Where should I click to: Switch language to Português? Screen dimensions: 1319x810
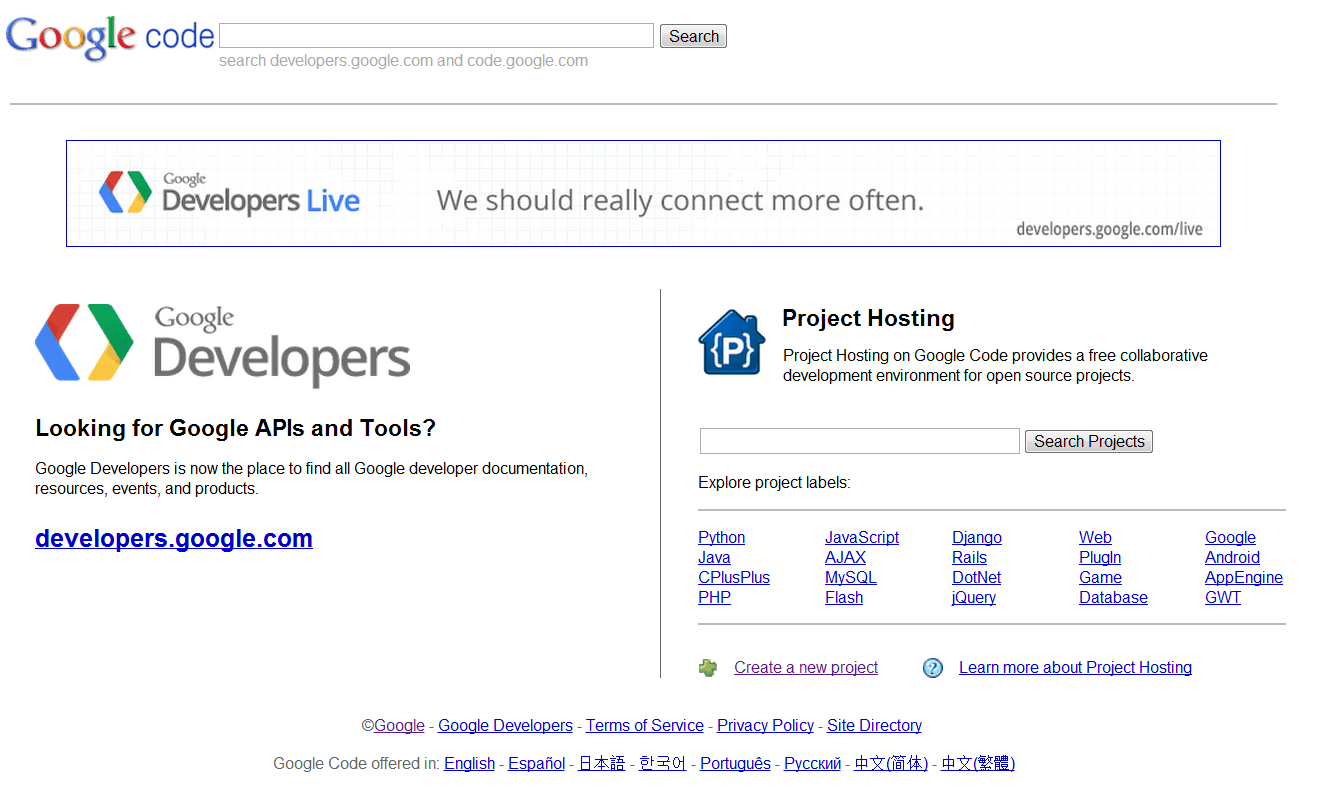[735, 764]
